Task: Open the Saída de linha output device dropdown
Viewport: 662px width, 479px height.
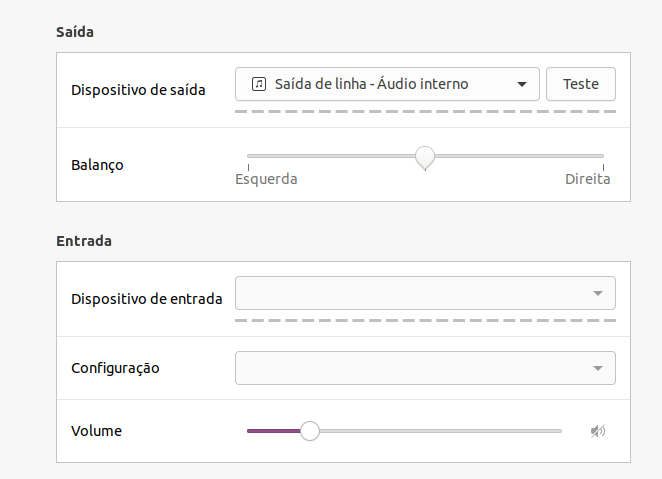Action: click(x=387, y=84)
